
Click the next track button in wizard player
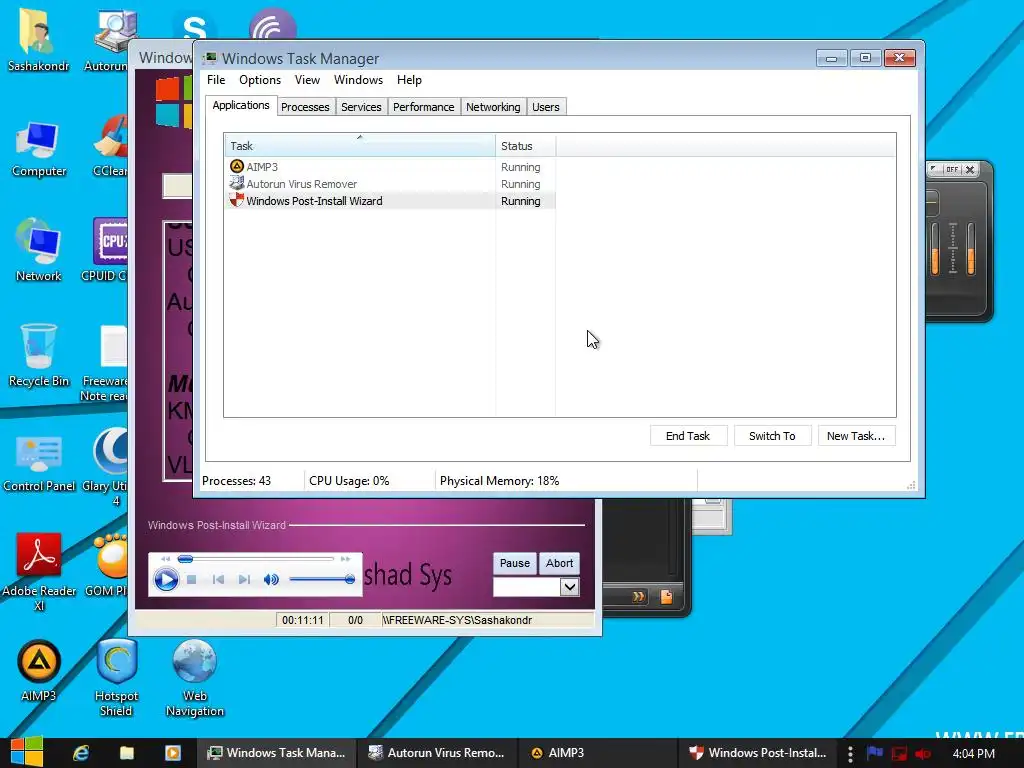pyautogui.click(x=244, y=579)
